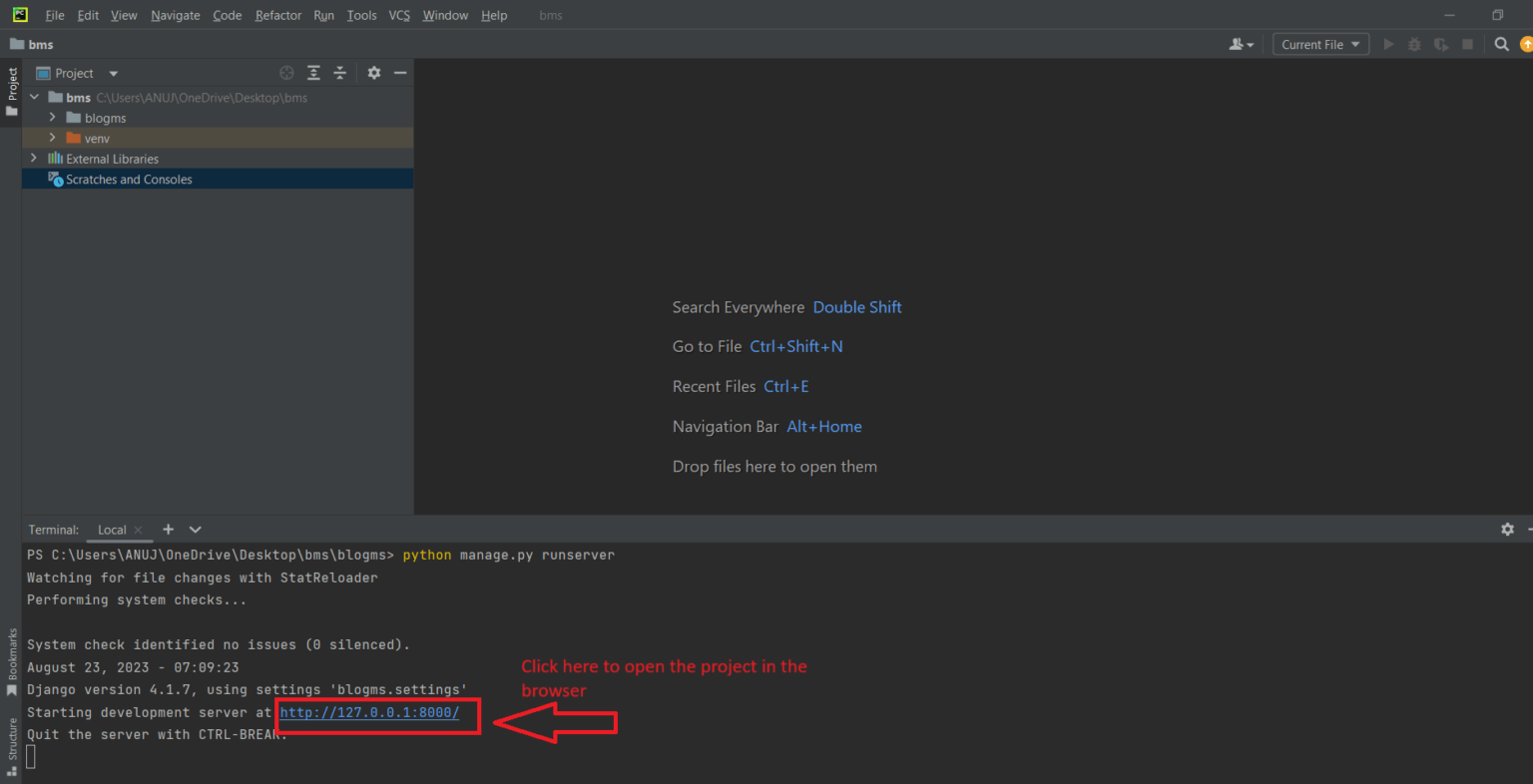Add a new terminal session with the plus icon

168,529
